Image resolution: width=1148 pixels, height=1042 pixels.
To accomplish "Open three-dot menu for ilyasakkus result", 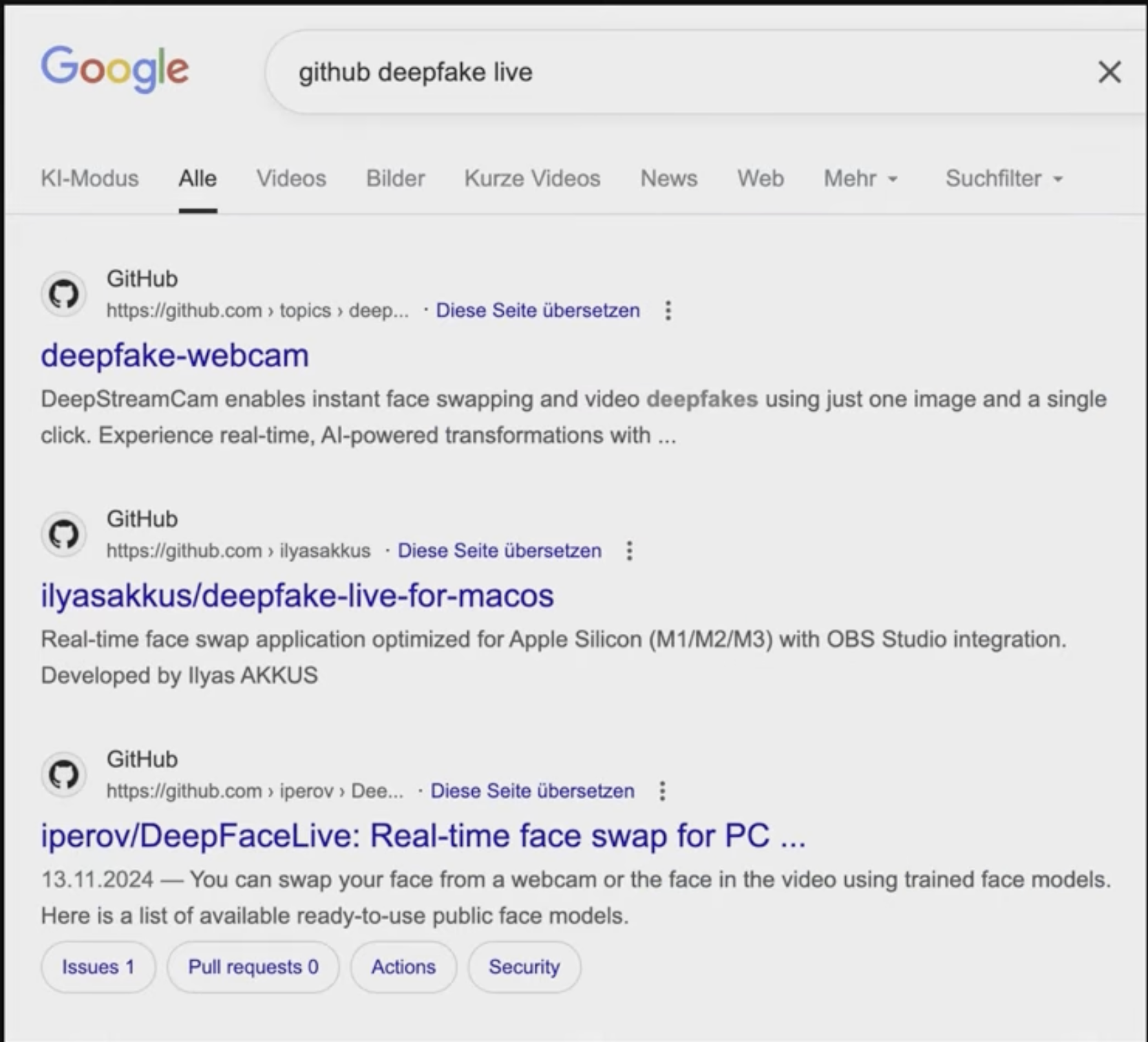I will [x=629, y=551].
